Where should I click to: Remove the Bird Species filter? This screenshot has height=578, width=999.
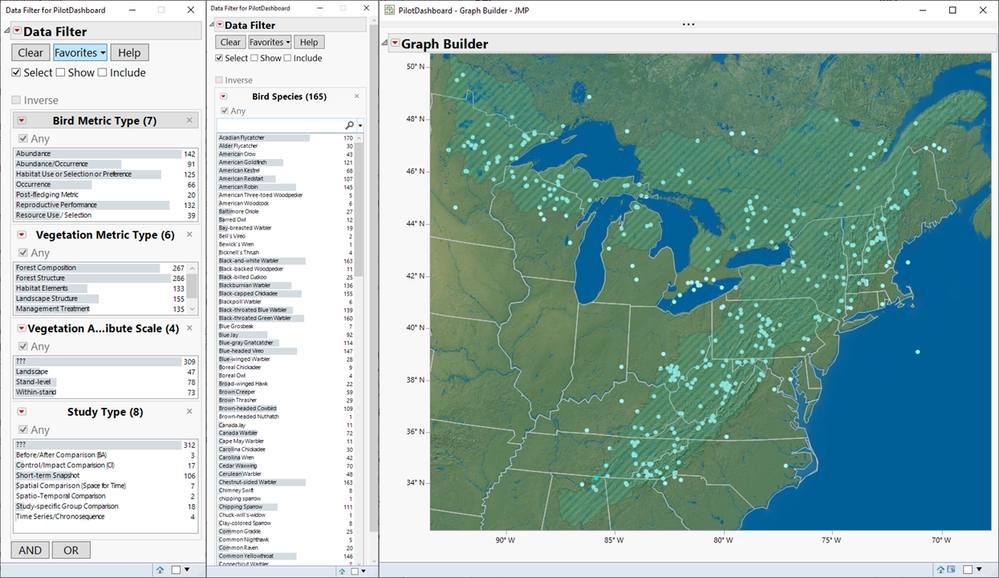coord(357,96)
